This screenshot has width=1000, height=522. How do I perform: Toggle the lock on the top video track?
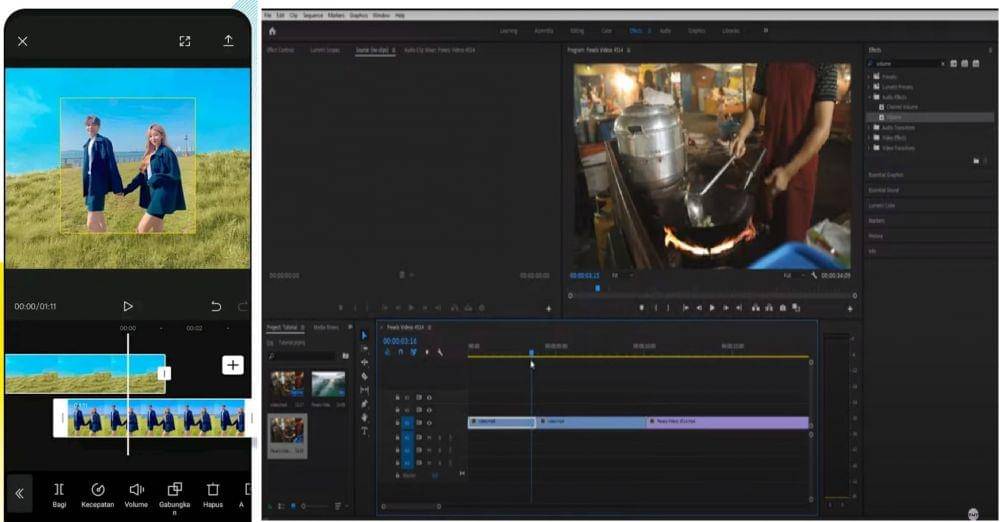(397, 397)
